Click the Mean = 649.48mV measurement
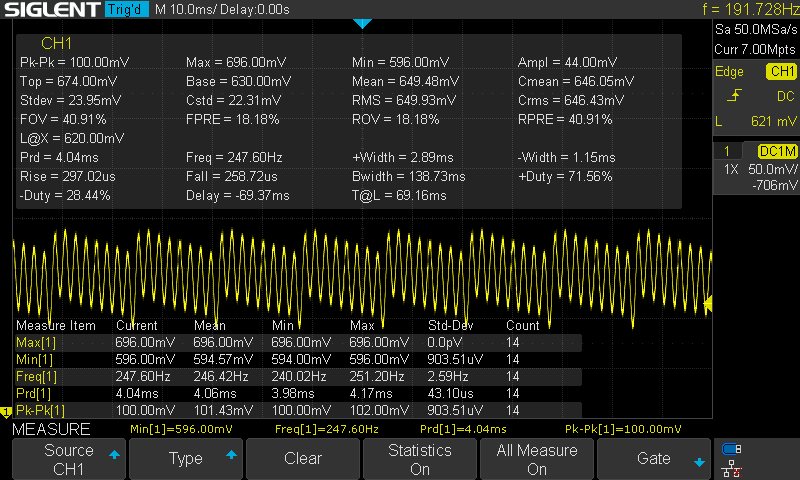The width and height of the screenshot is (800, 480). 406,82
